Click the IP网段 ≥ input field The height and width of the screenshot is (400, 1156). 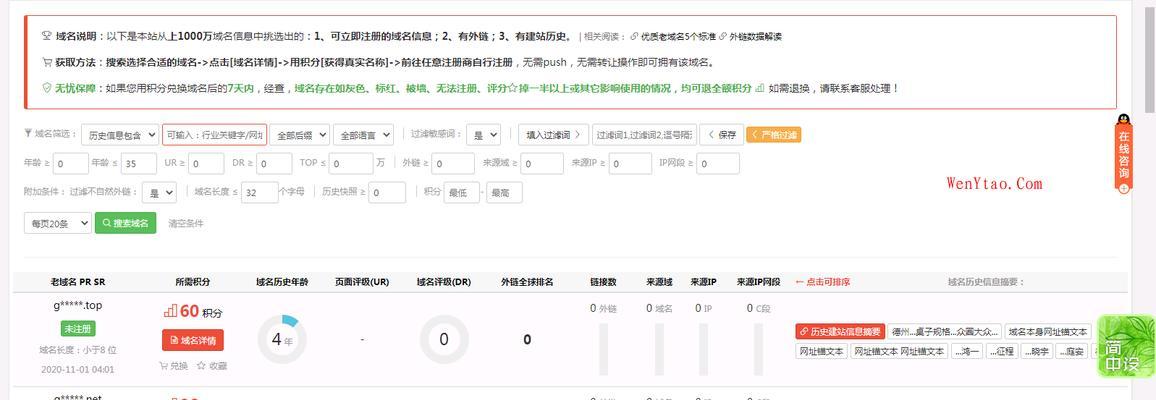point(717,164)
